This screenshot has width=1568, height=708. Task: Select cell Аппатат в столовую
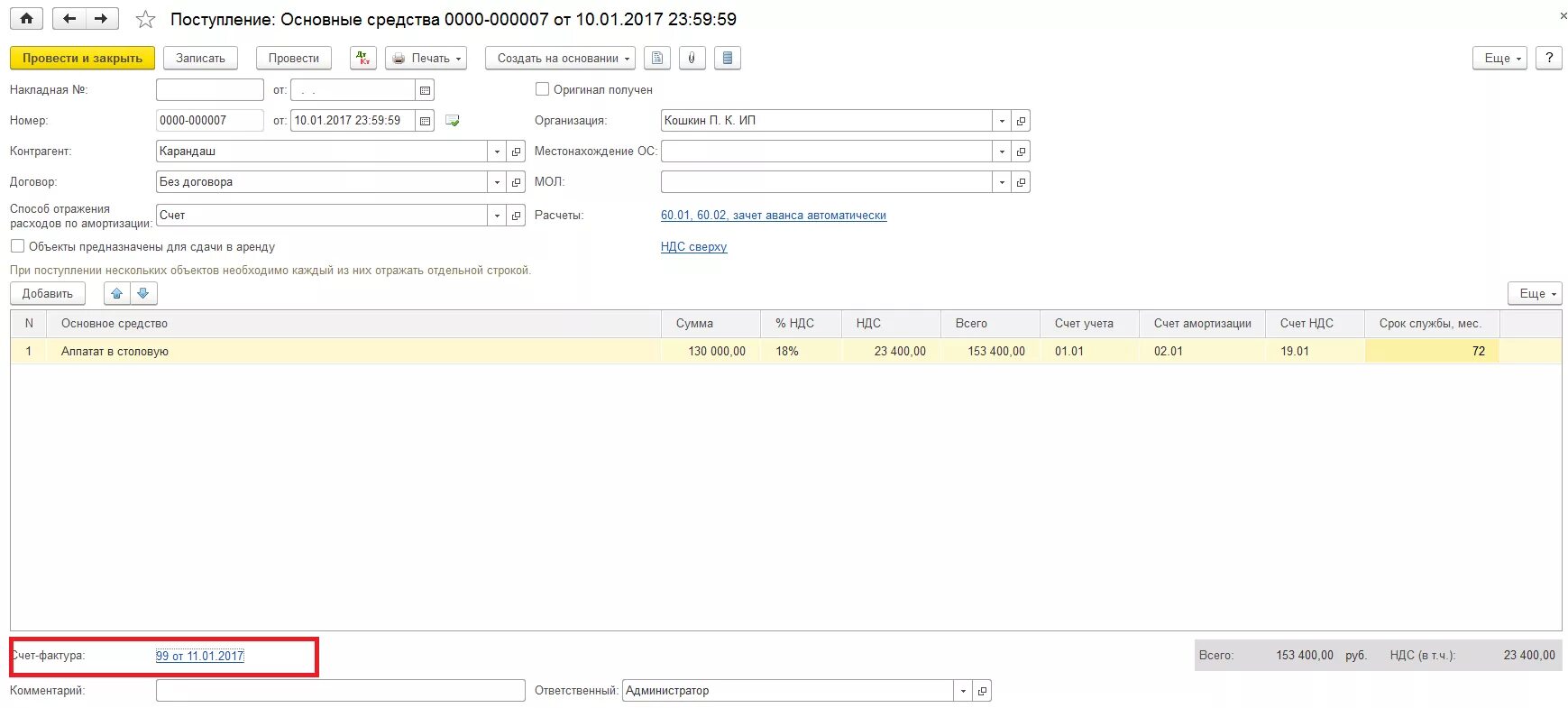[353, 352]
